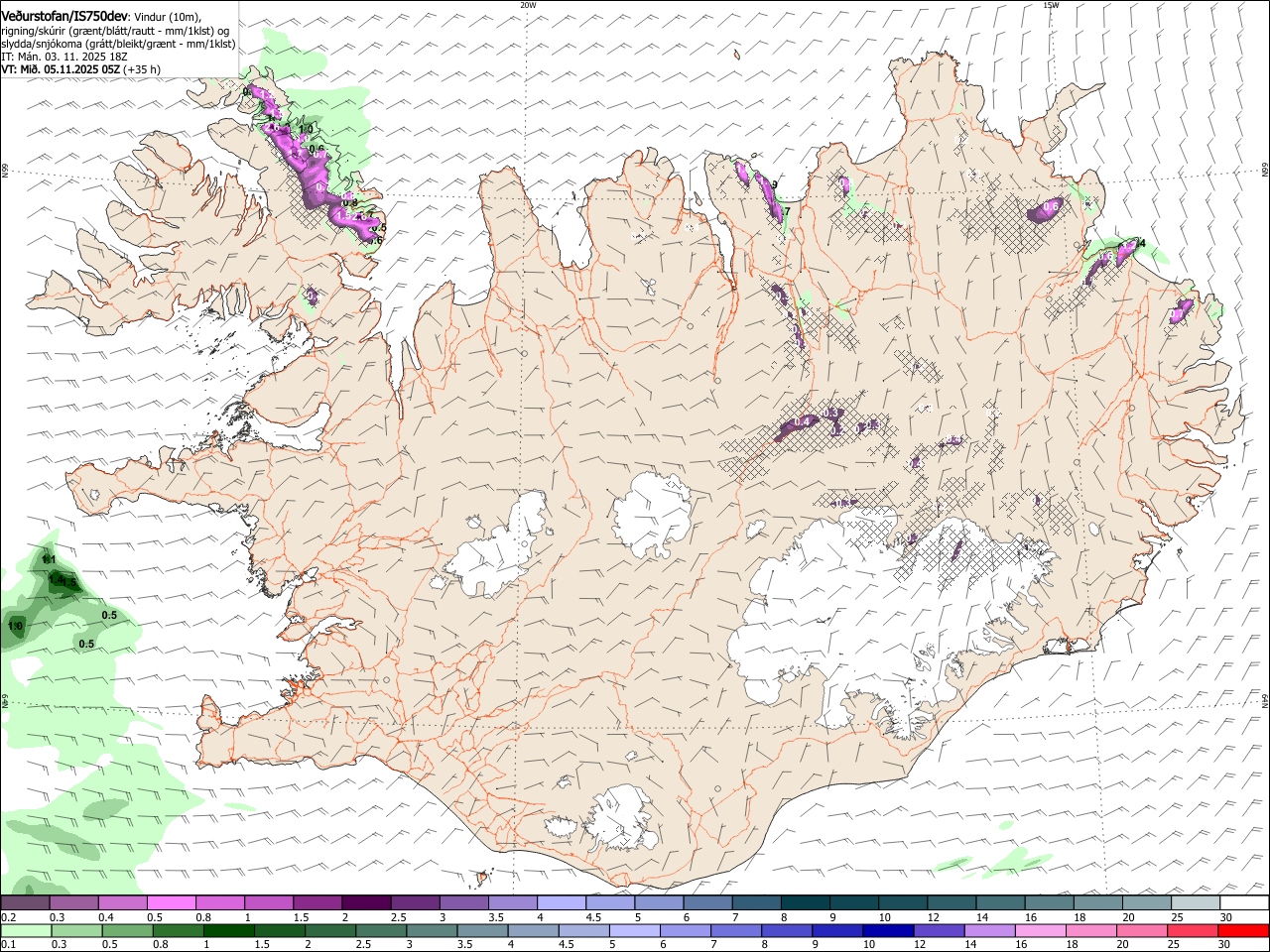Choose the rain-scale swatch above label 0.5
The width and height of the screenshot is (1270, 952).
[127, 931]
